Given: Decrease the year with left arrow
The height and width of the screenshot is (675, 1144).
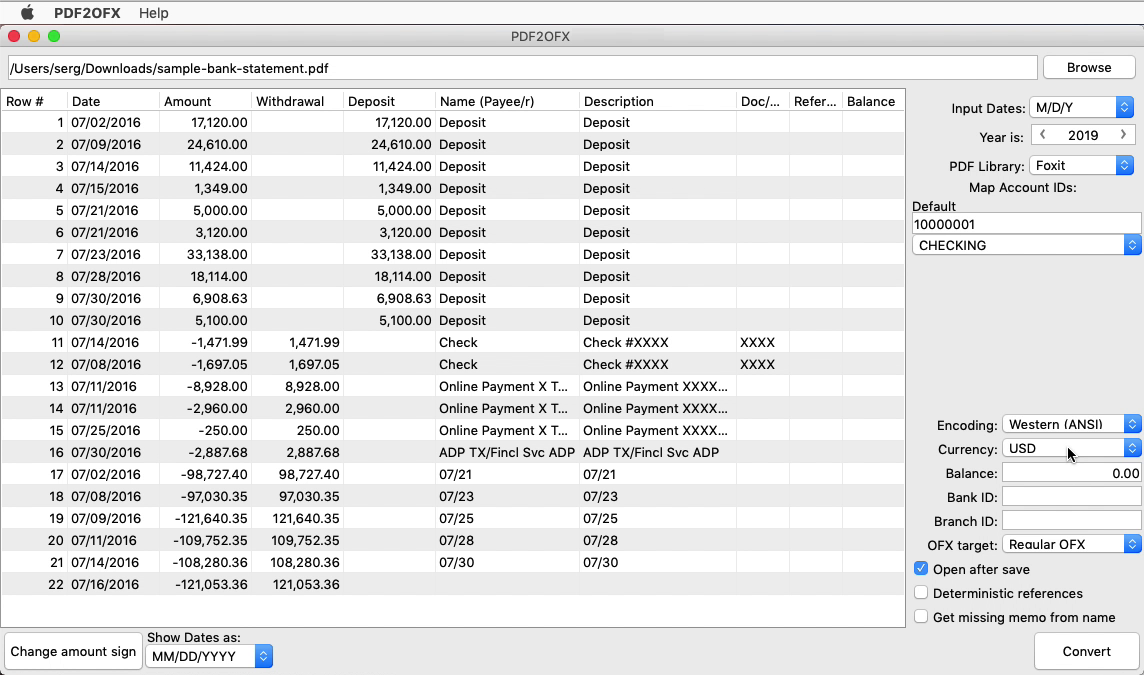Looking at the screenshot, I should [1043, 135].
